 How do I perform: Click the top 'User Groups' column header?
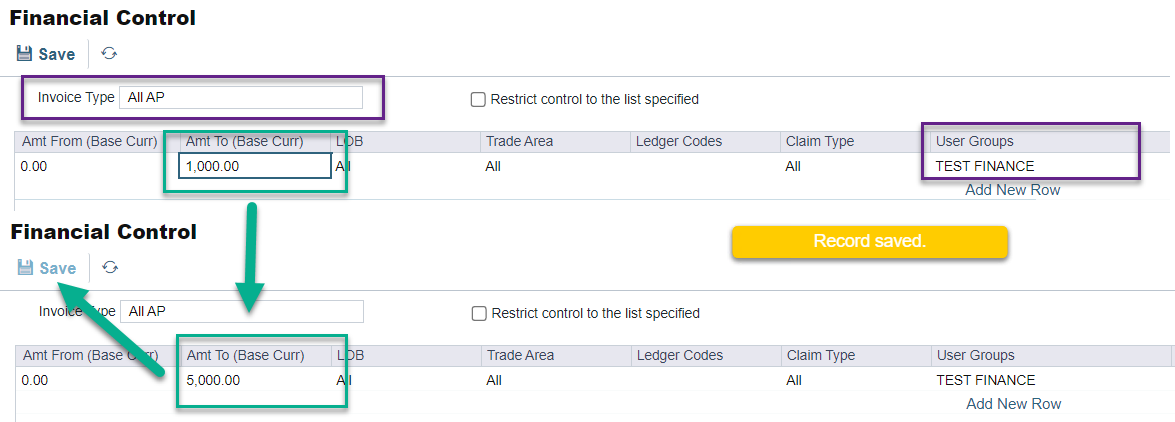[975, 142]
